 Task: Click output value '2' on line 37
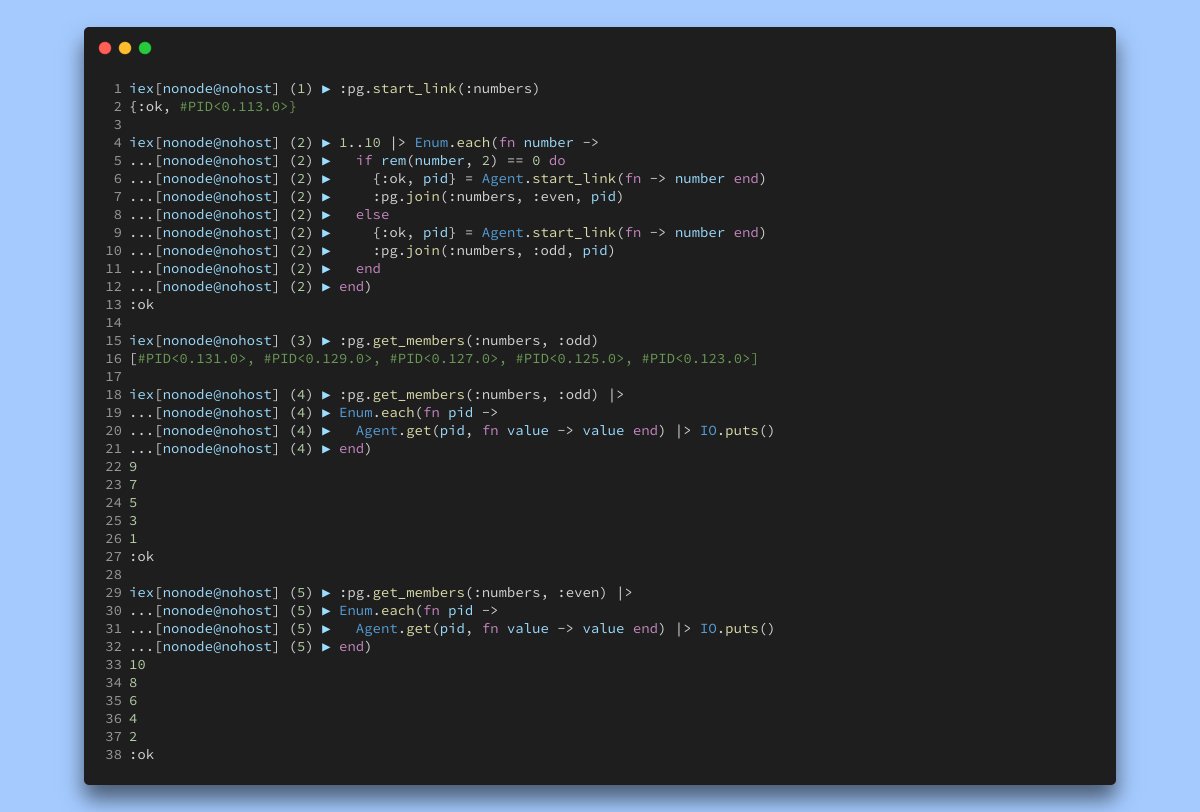coord(133,736)
